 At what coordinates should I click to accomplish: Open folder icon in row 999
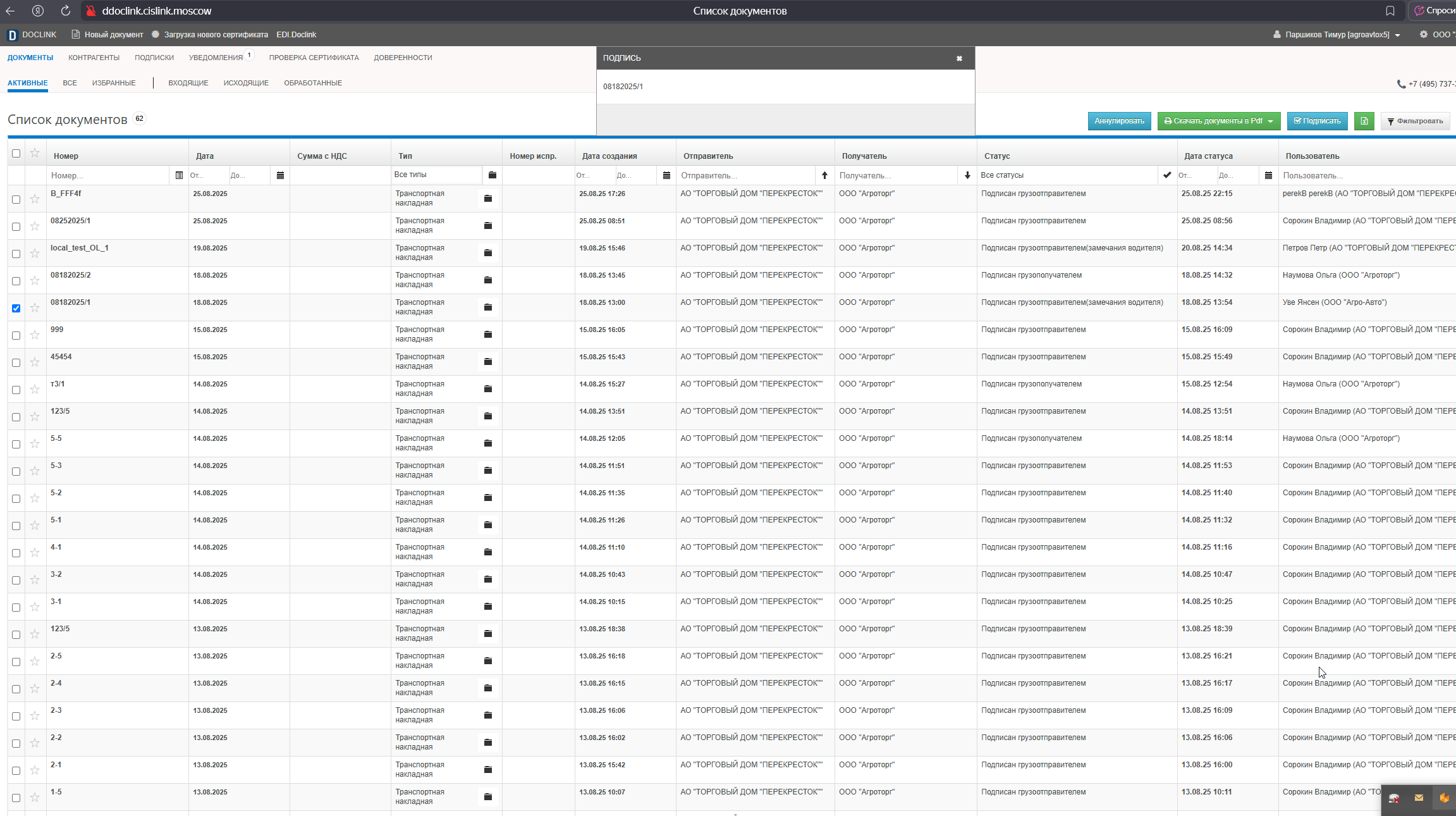click(488, 335)
